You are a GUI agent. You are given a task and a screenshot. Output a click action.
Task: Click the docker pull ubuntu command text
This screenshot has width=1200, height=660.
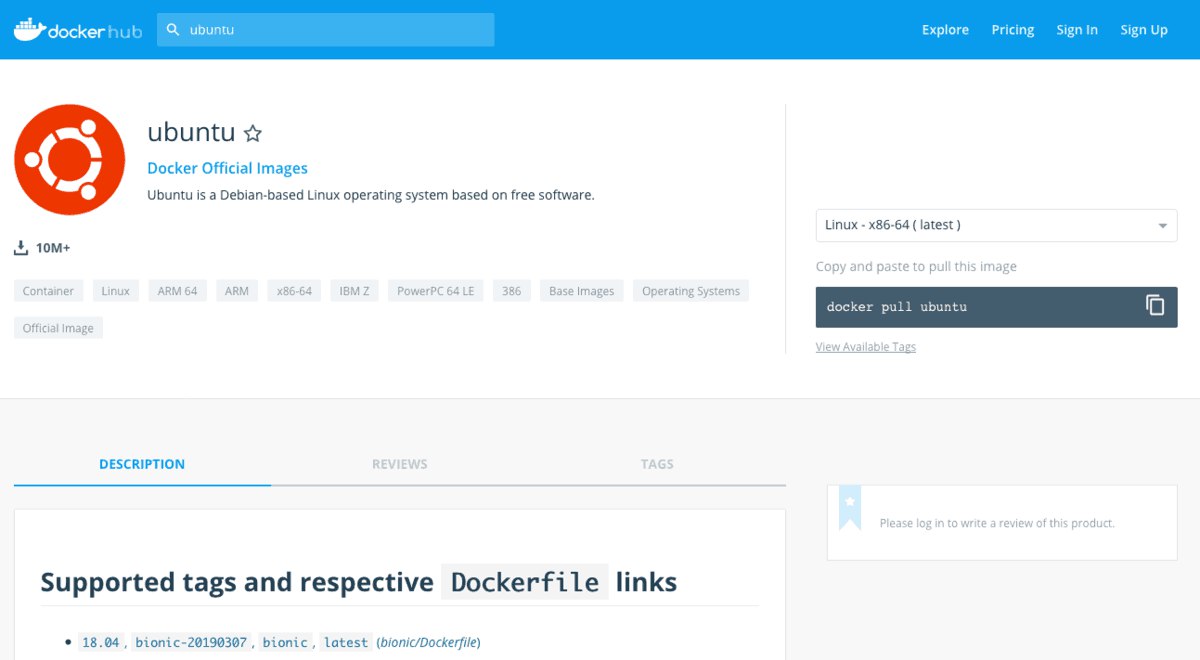(897, 307)
